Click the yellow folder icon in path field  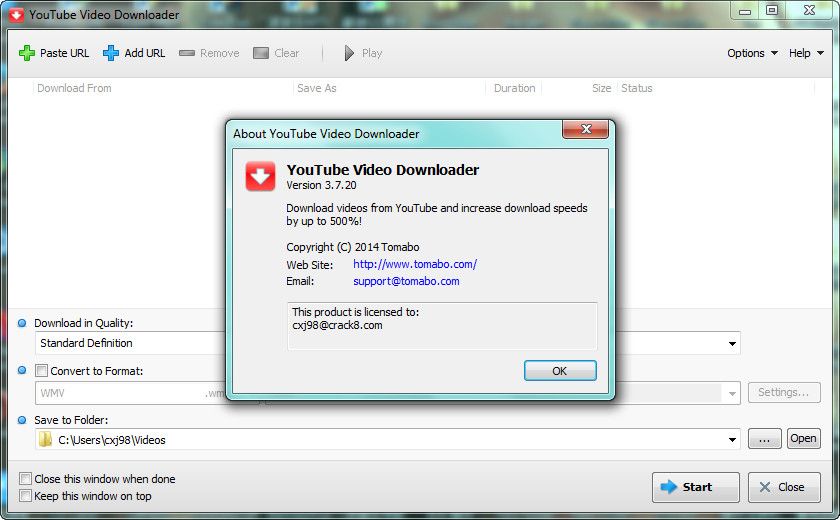[46, 440]
